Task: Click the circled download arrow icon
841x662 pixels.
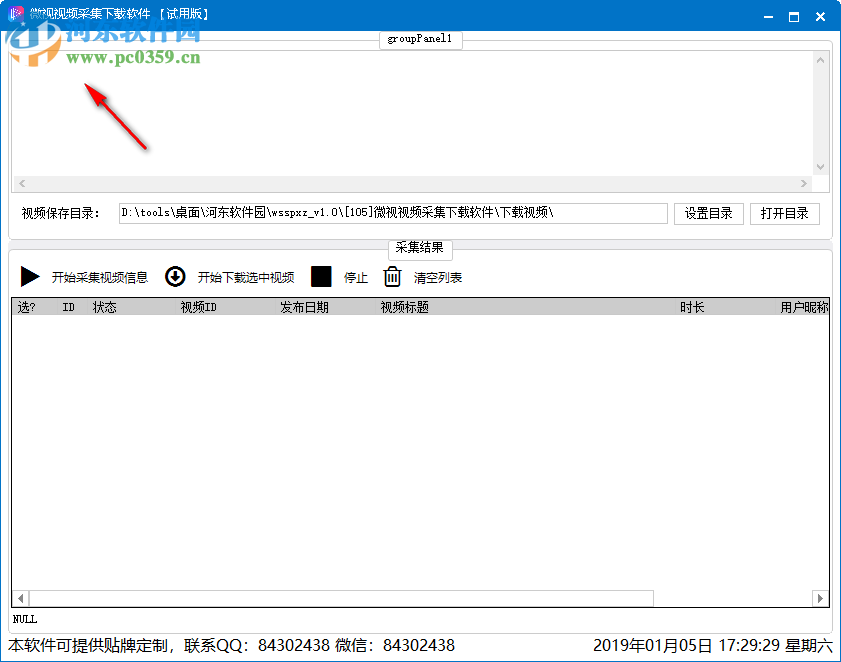Action: (175, 277)
